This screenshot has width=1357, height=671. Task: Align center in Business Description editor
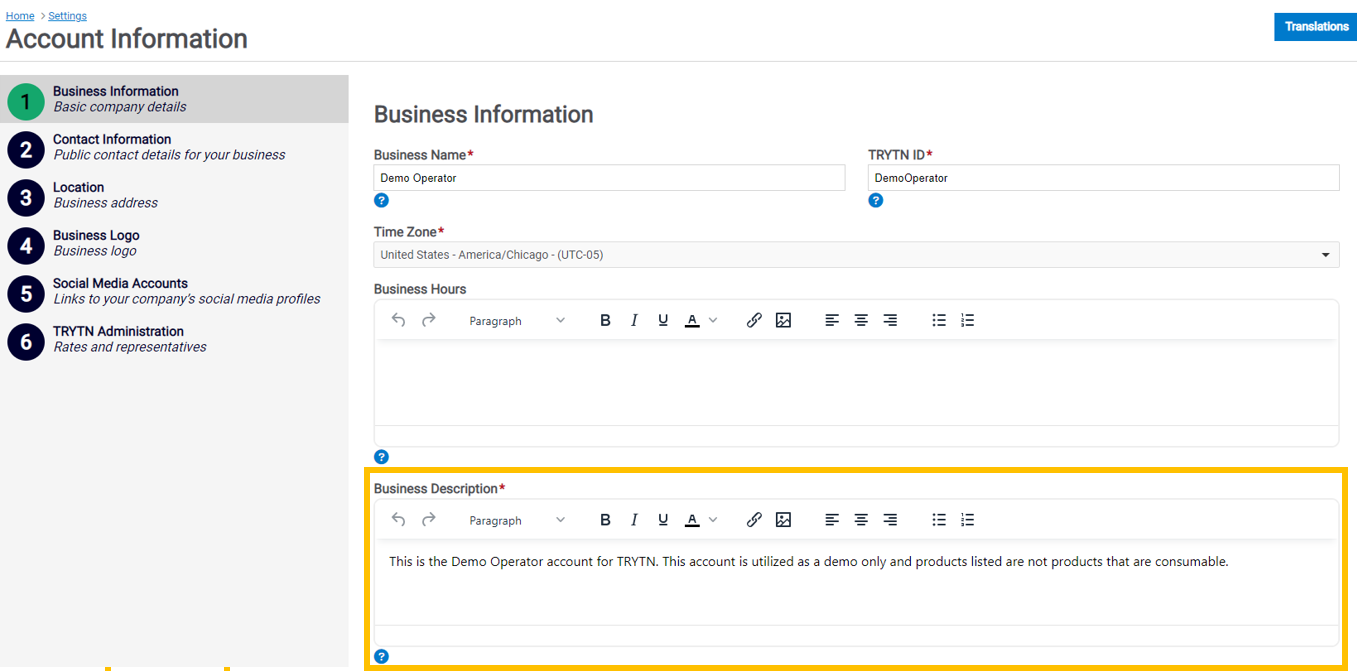tap(861, 519)
